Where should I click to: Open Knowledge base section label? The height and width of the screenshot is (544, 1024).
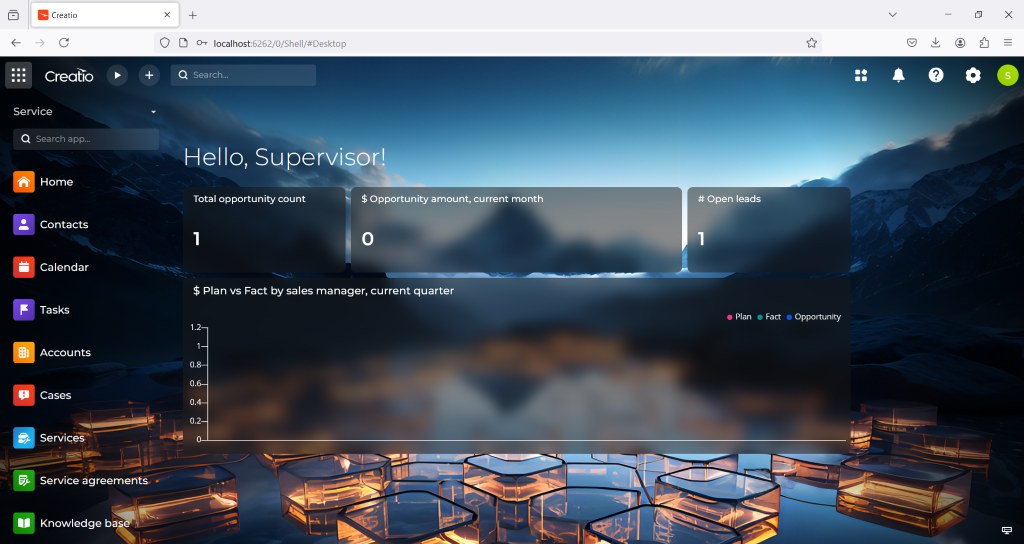coord(85,523)
